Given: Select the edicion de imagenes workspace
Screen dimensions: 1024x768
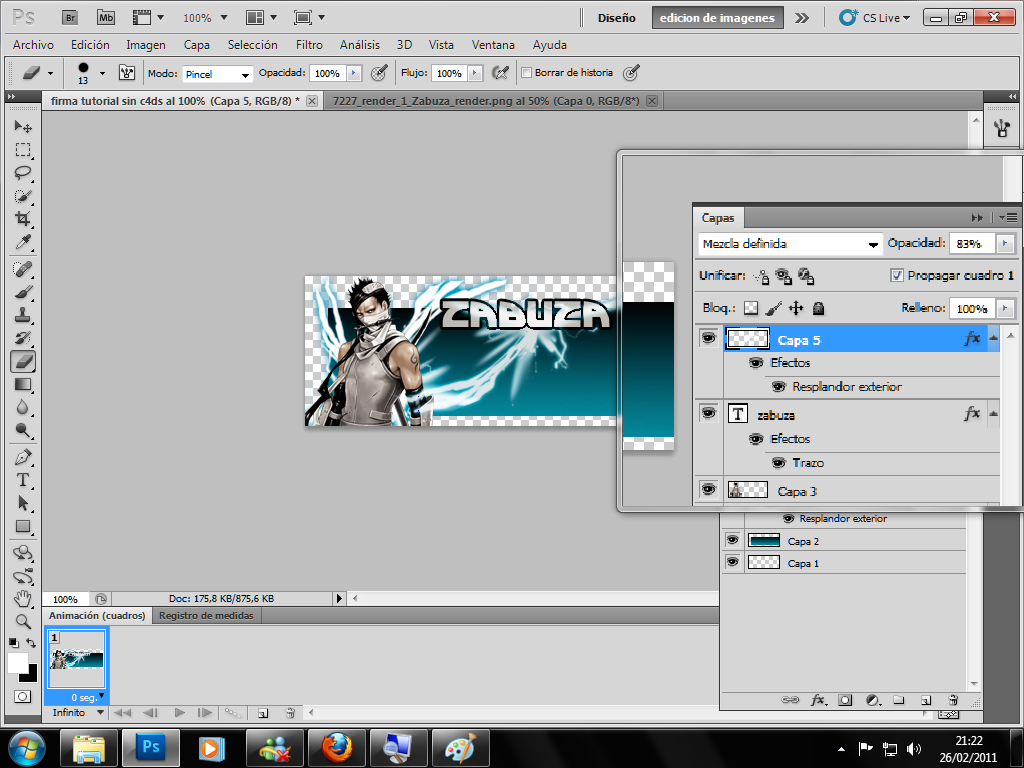Looking at the screenshot, I should (x=717, y=18).
